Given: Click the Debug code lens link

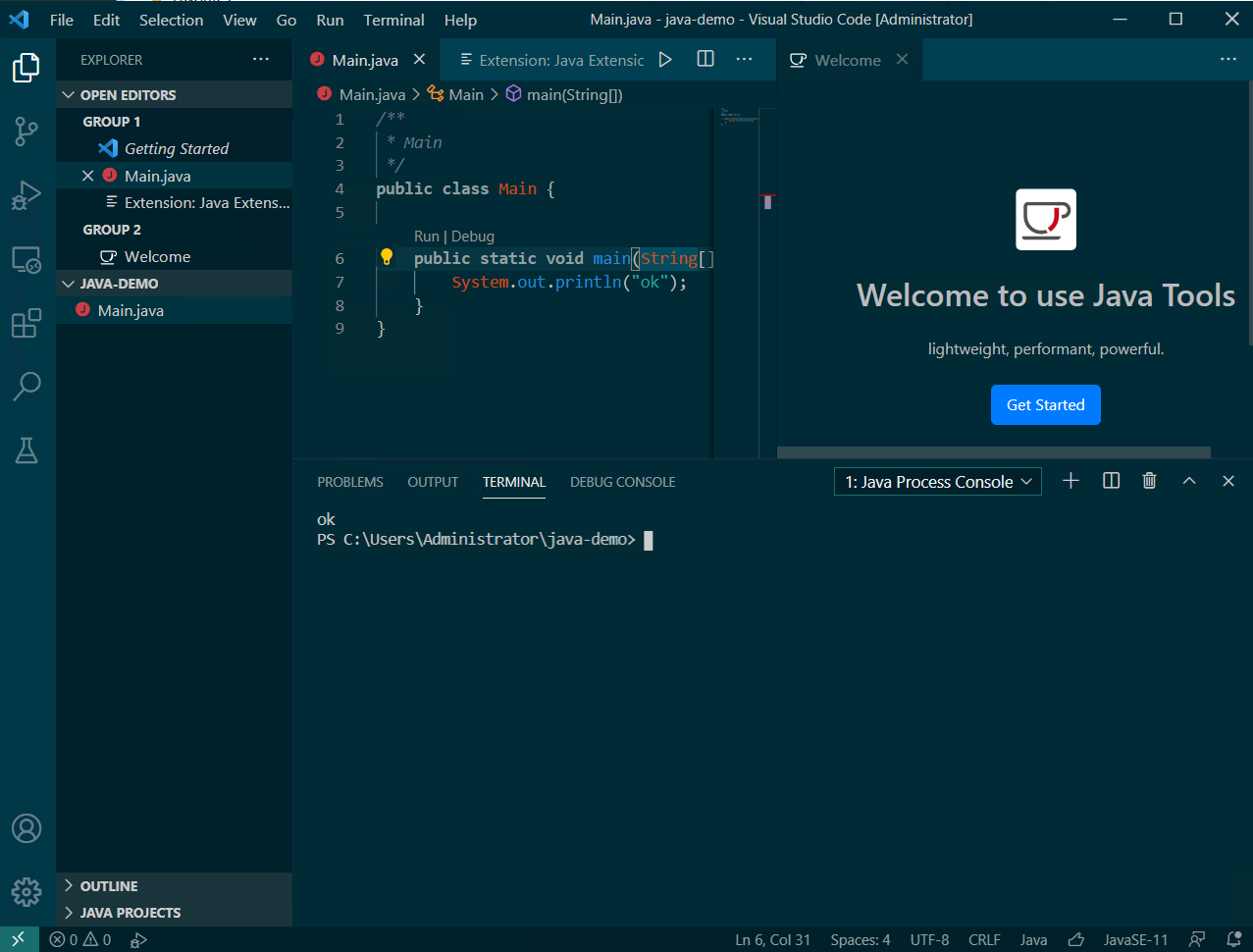Looking at the screenshot, I should pyautogui.click(x=473, y=237).
